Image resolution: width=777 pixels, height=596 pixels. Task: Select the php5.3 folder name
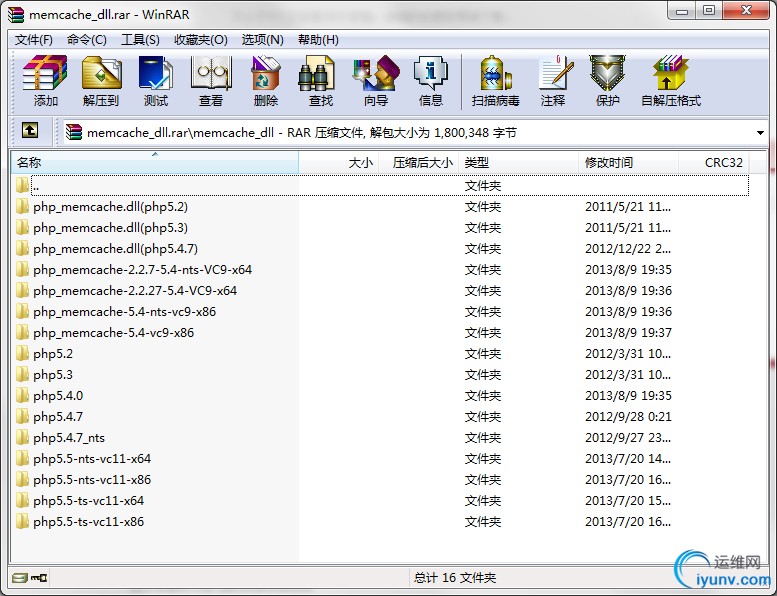(53, 375)
